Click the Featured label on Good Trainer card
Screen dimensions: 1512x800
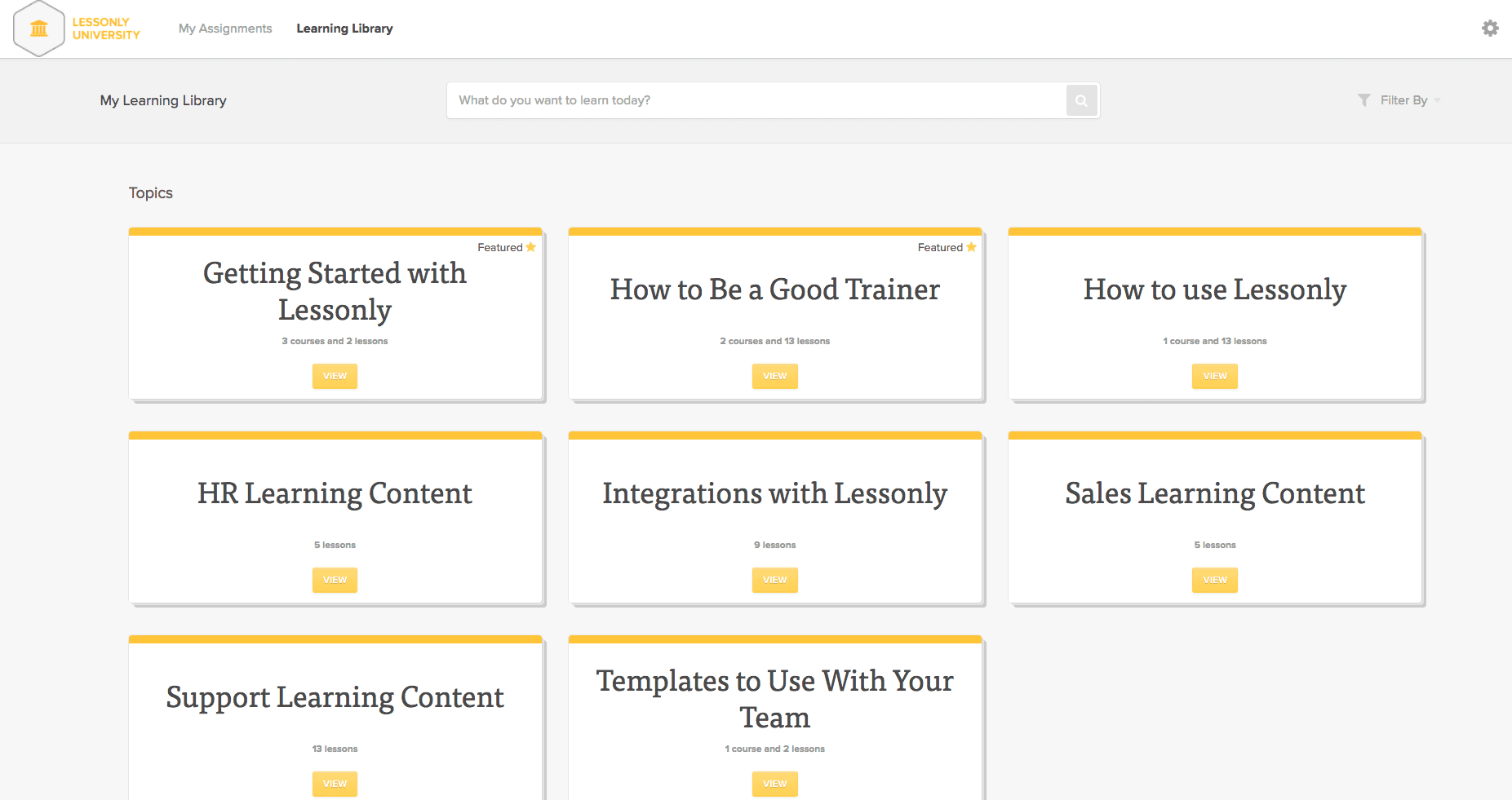(x=940, y=247)
